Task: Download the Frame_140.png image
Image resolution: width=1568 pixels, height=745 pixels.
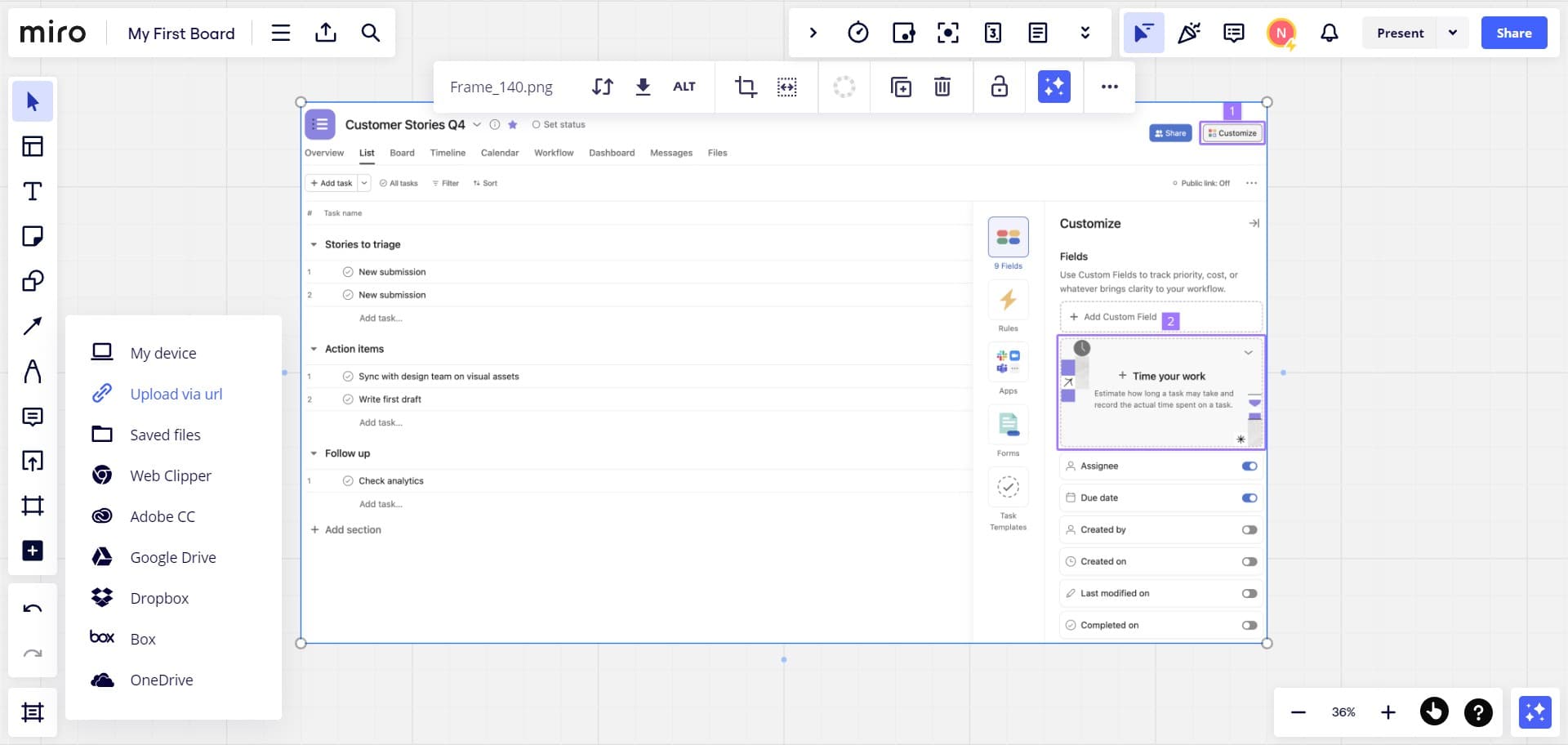Action: click(x=643, y=87)
